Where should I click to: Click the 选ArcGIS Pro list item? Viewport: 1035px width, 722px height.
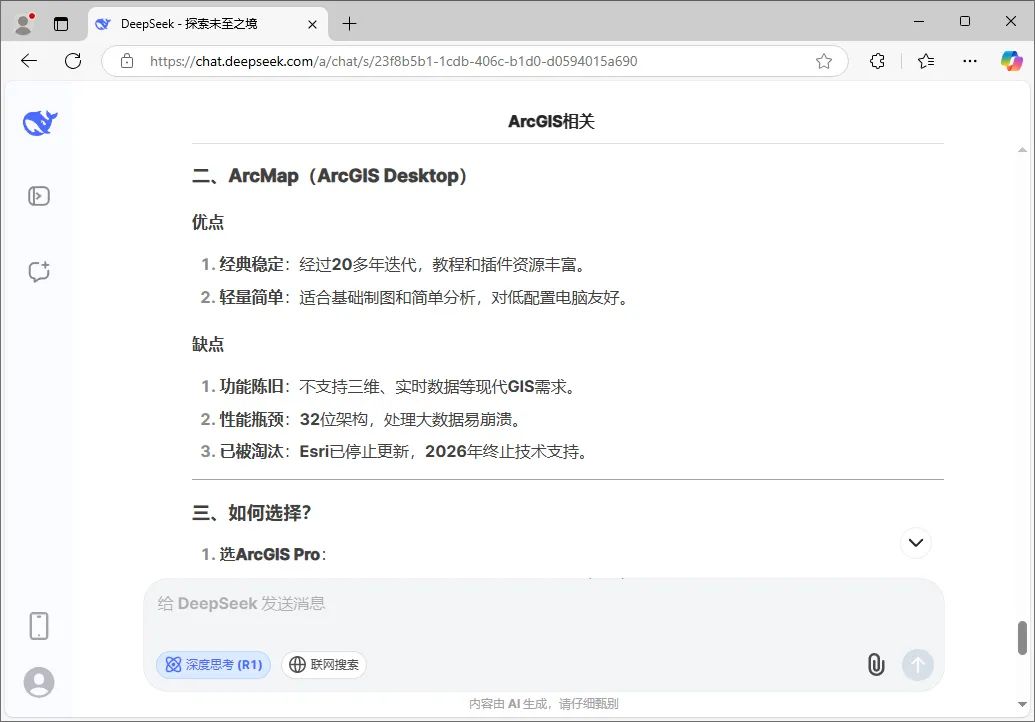point(263,554)
